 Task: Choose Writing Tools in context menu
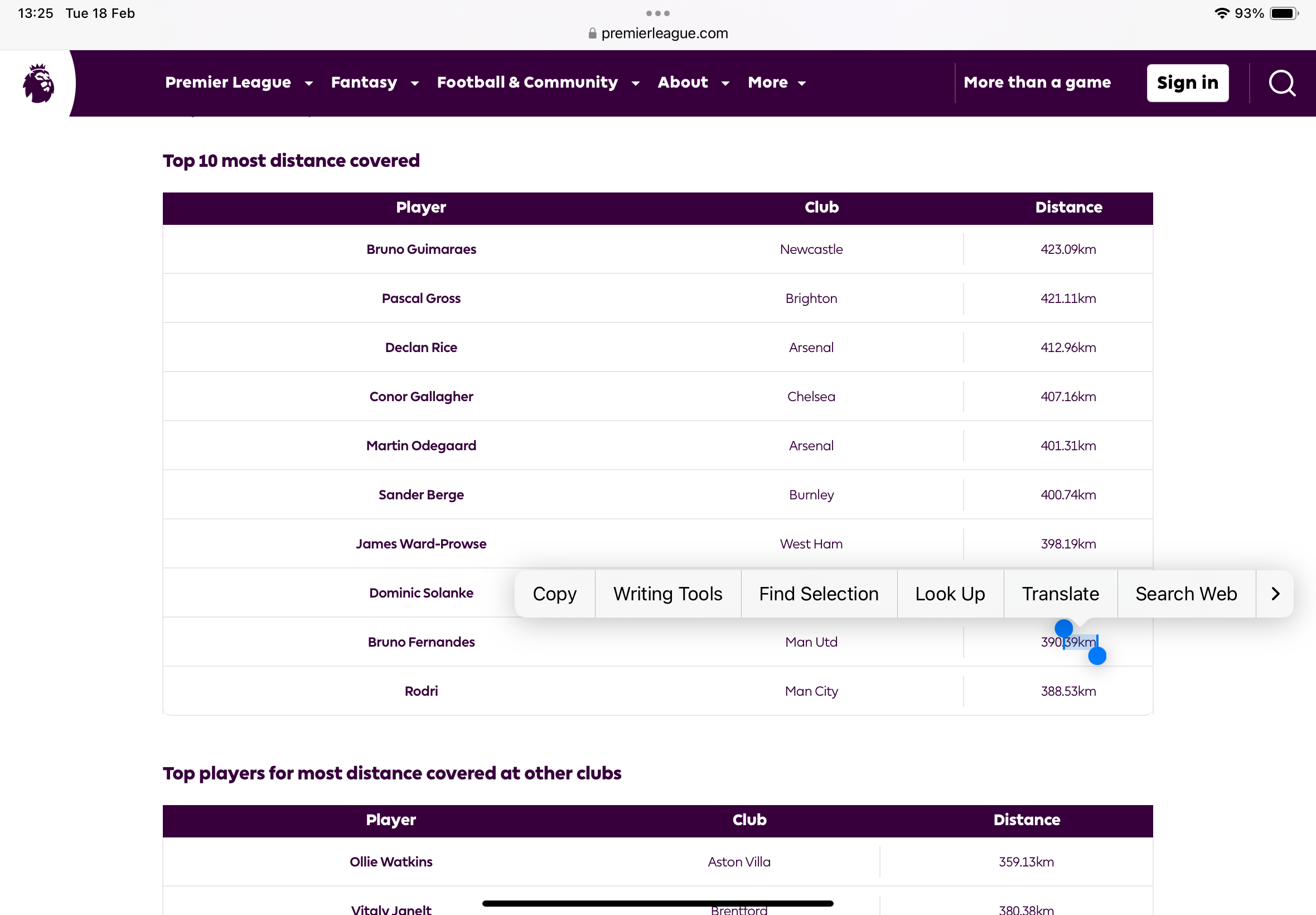pos(667,594)
